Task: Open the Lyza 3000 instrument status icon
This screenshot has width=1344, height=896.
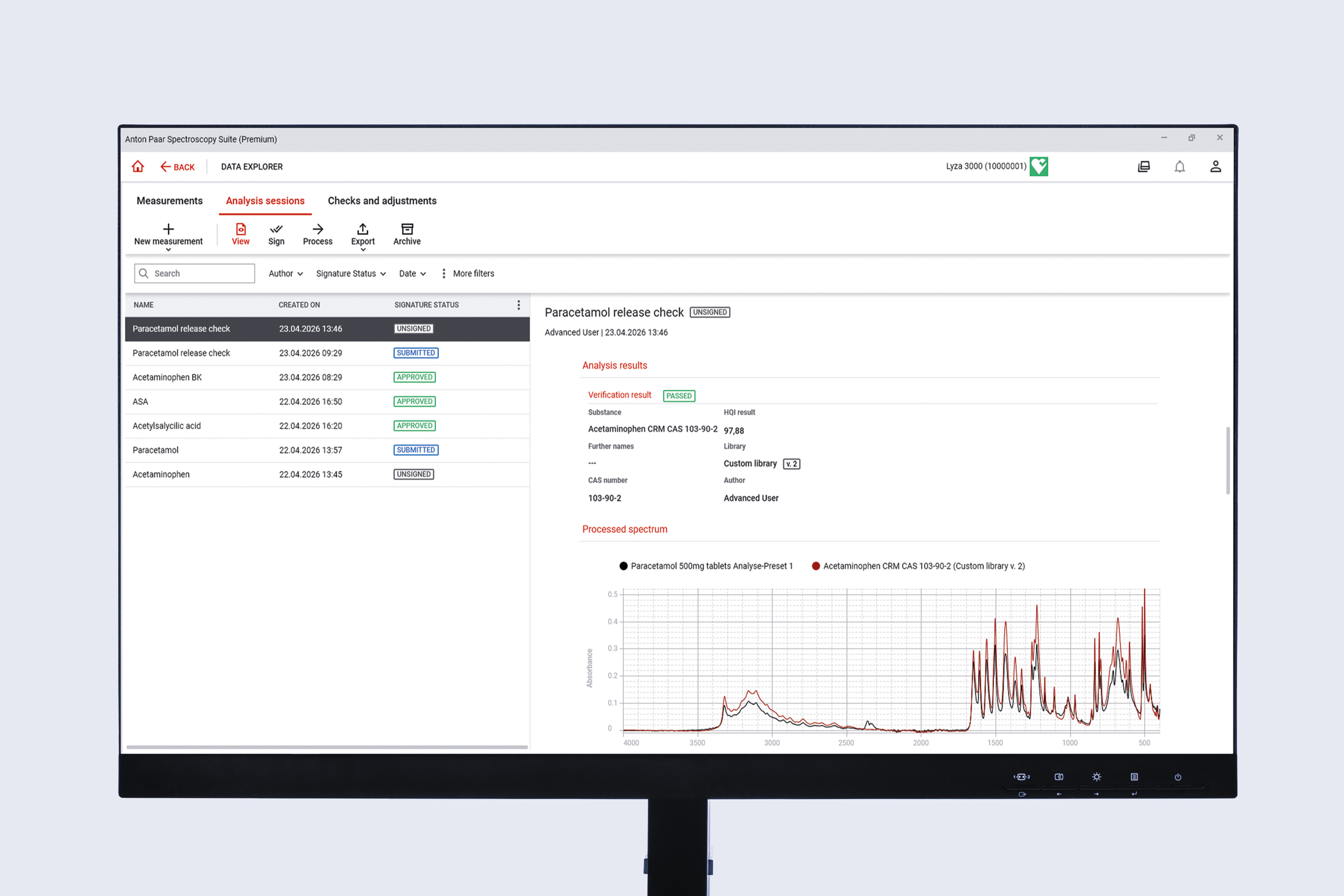Action: (1038, 166)
